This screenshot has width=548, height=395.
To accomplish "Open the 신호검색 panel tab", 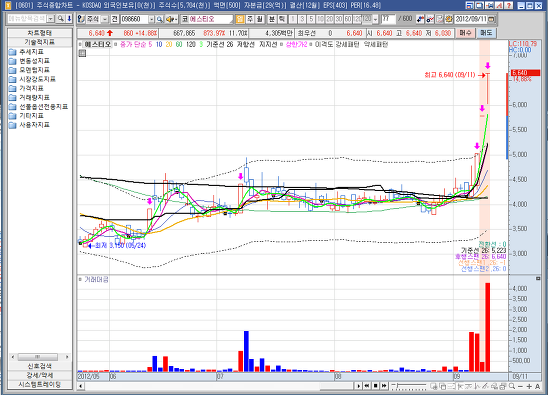I will pos(40,366).
